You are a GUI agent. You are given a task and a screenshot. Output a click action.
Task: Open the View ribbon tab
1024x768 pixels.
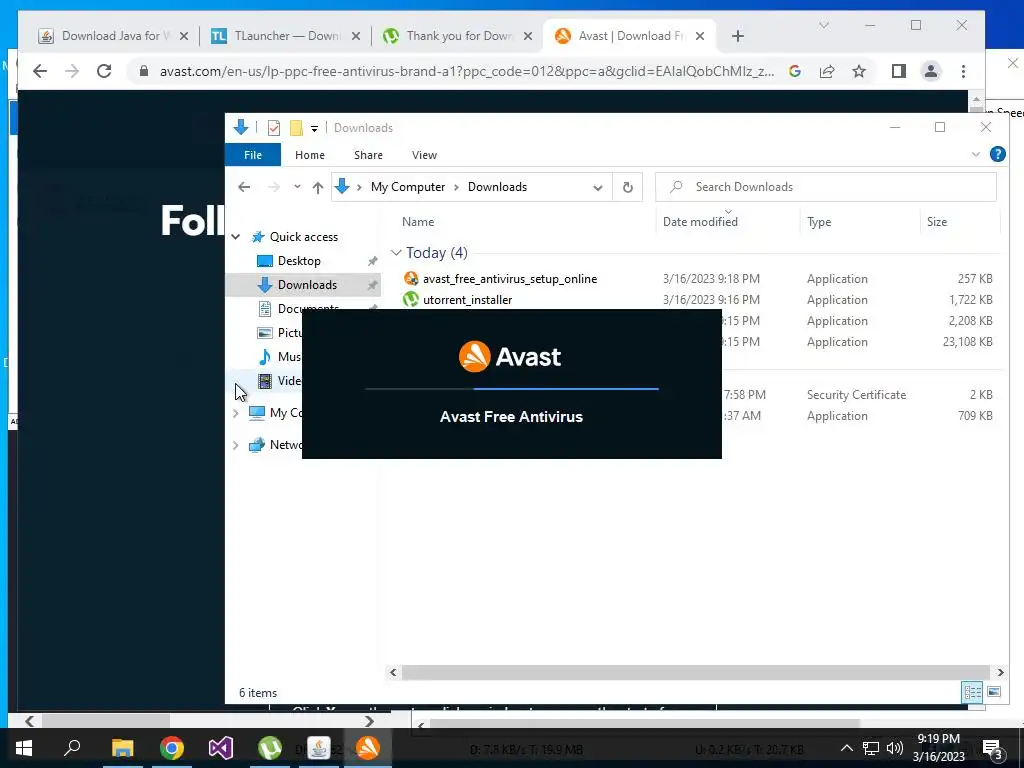424,155
